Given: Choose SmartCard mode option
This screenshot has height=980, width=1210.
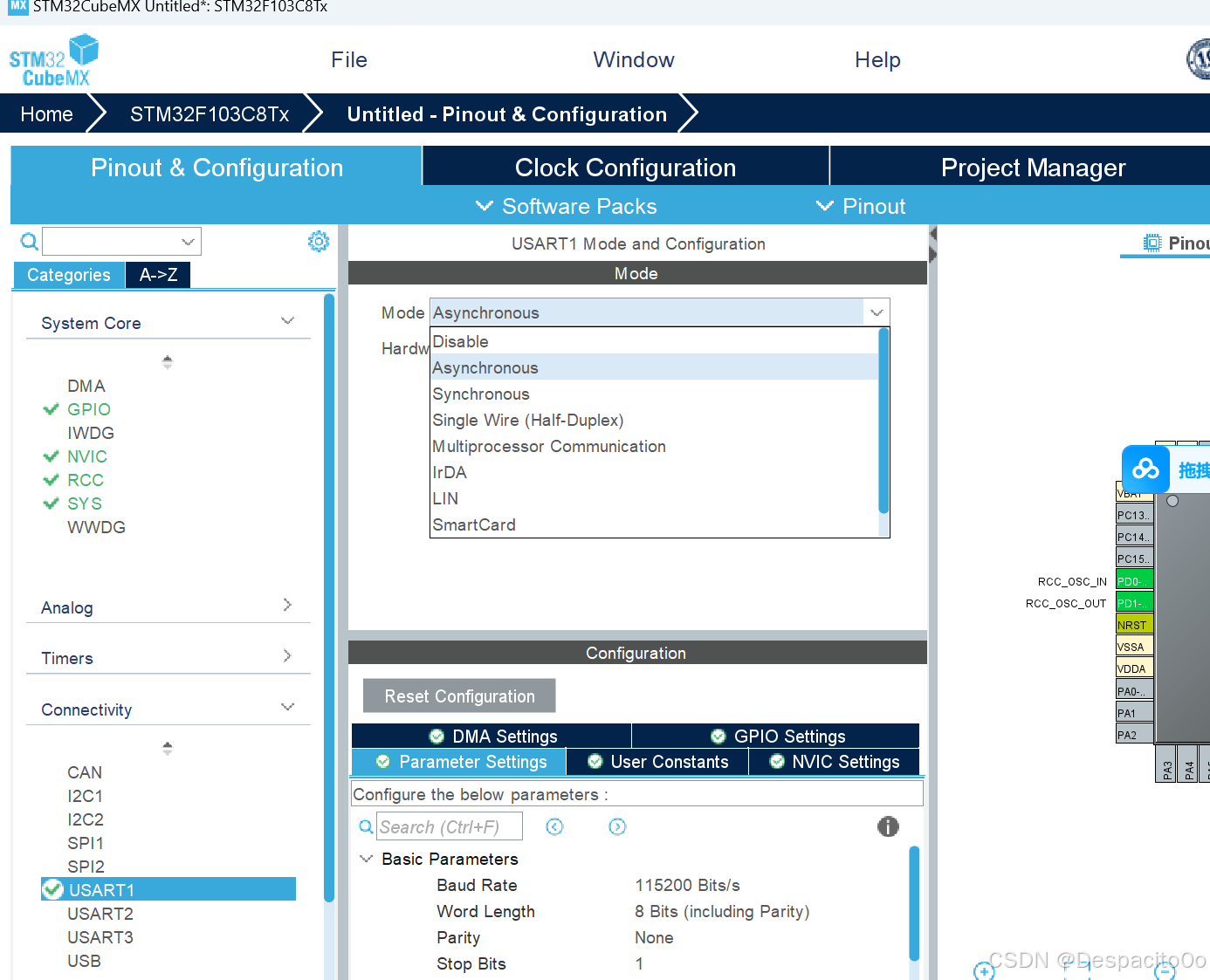Looking at the screenshot, I should (x=655, y=524).
